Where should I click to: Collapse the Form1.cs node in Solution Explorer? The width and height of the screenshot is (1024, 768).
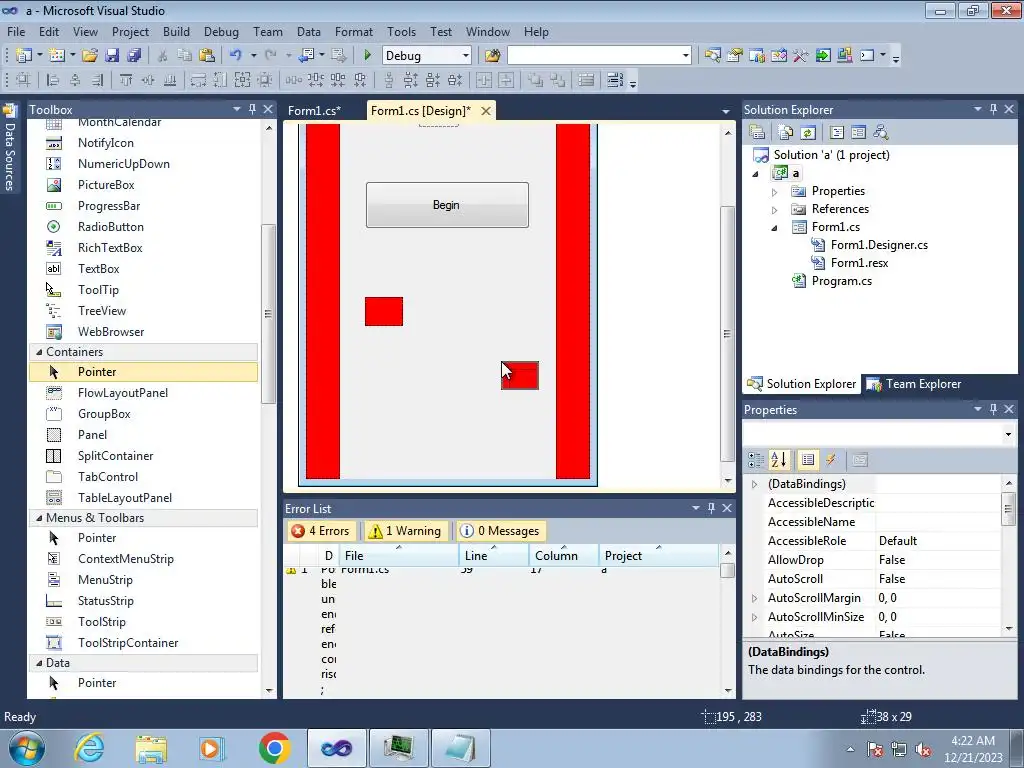pyautogui.click(x=775, y=228)
